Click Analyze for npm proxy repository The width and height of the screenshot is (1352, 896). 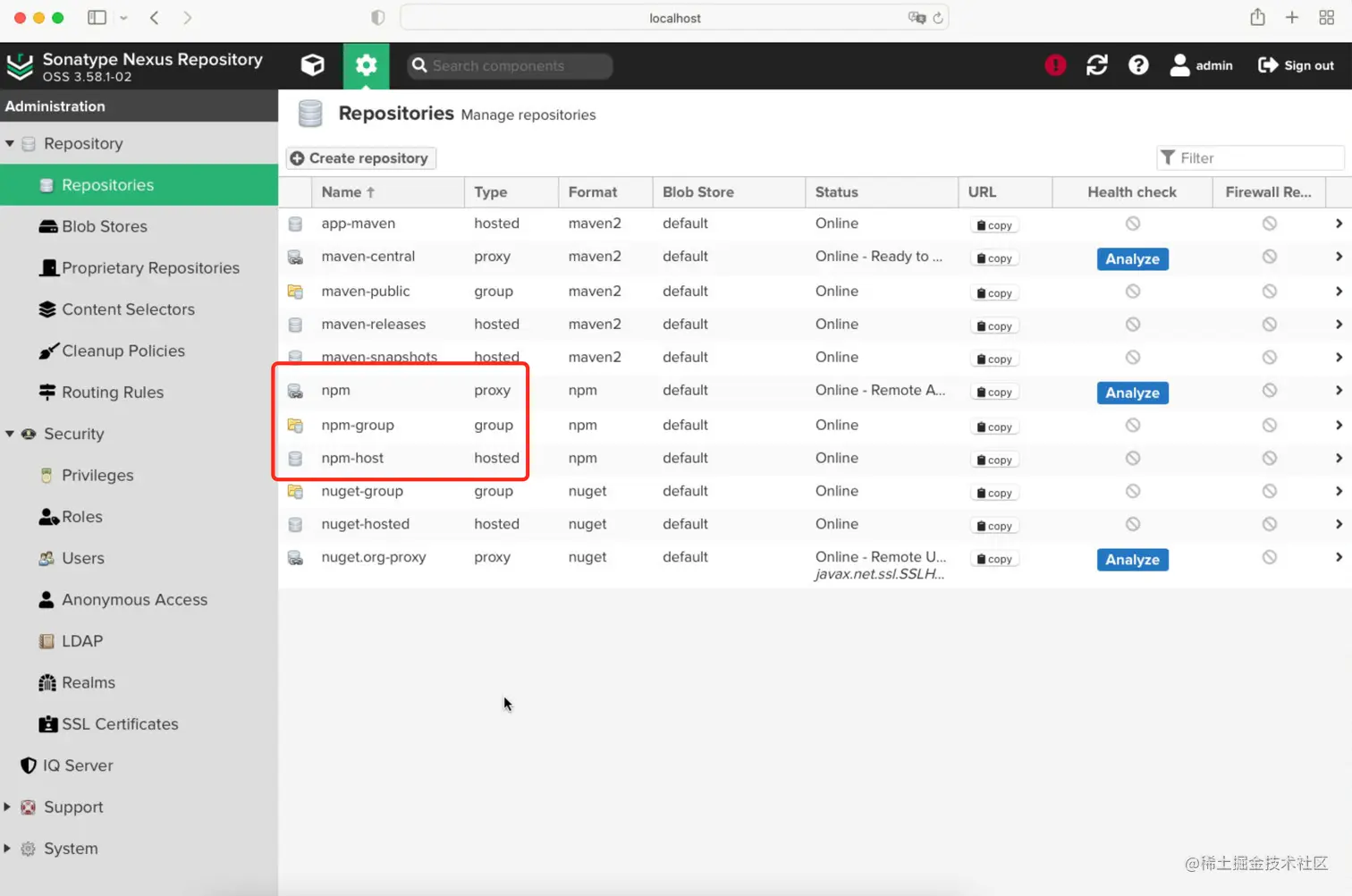[1132, 393]
